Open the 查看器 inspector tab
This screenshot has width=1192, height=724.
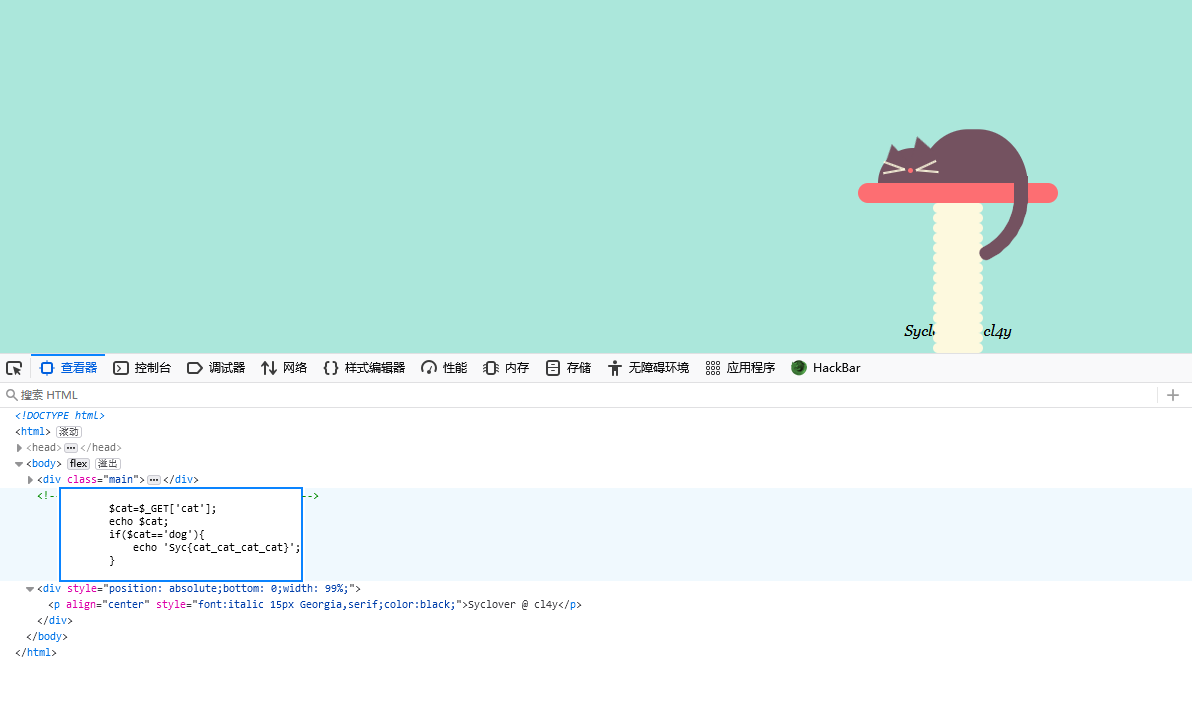(x=68, y=368)
